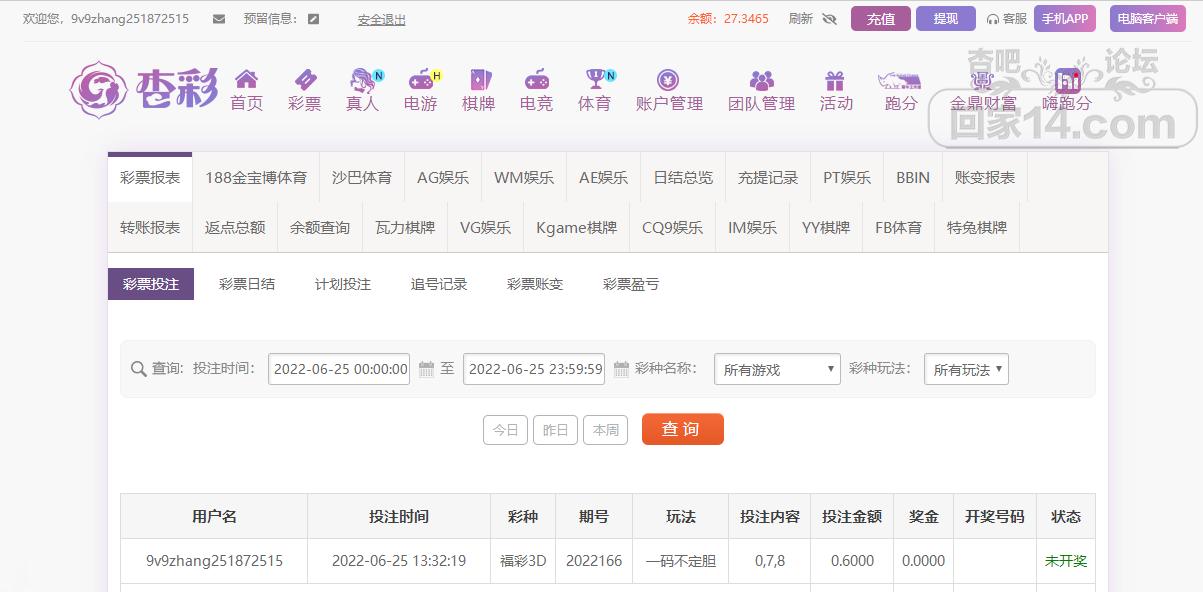Screen dimensions: 1203x592
Task: Switch to 沙巴体育 tab
Action: (362, 178)
